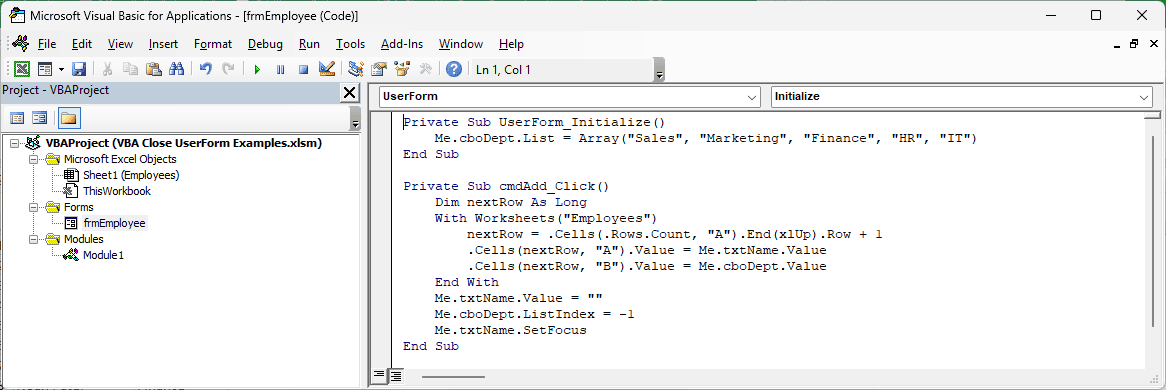This screenshot has height=390, width=1166.
Task: Open the File menu
Action: (46, 44)
